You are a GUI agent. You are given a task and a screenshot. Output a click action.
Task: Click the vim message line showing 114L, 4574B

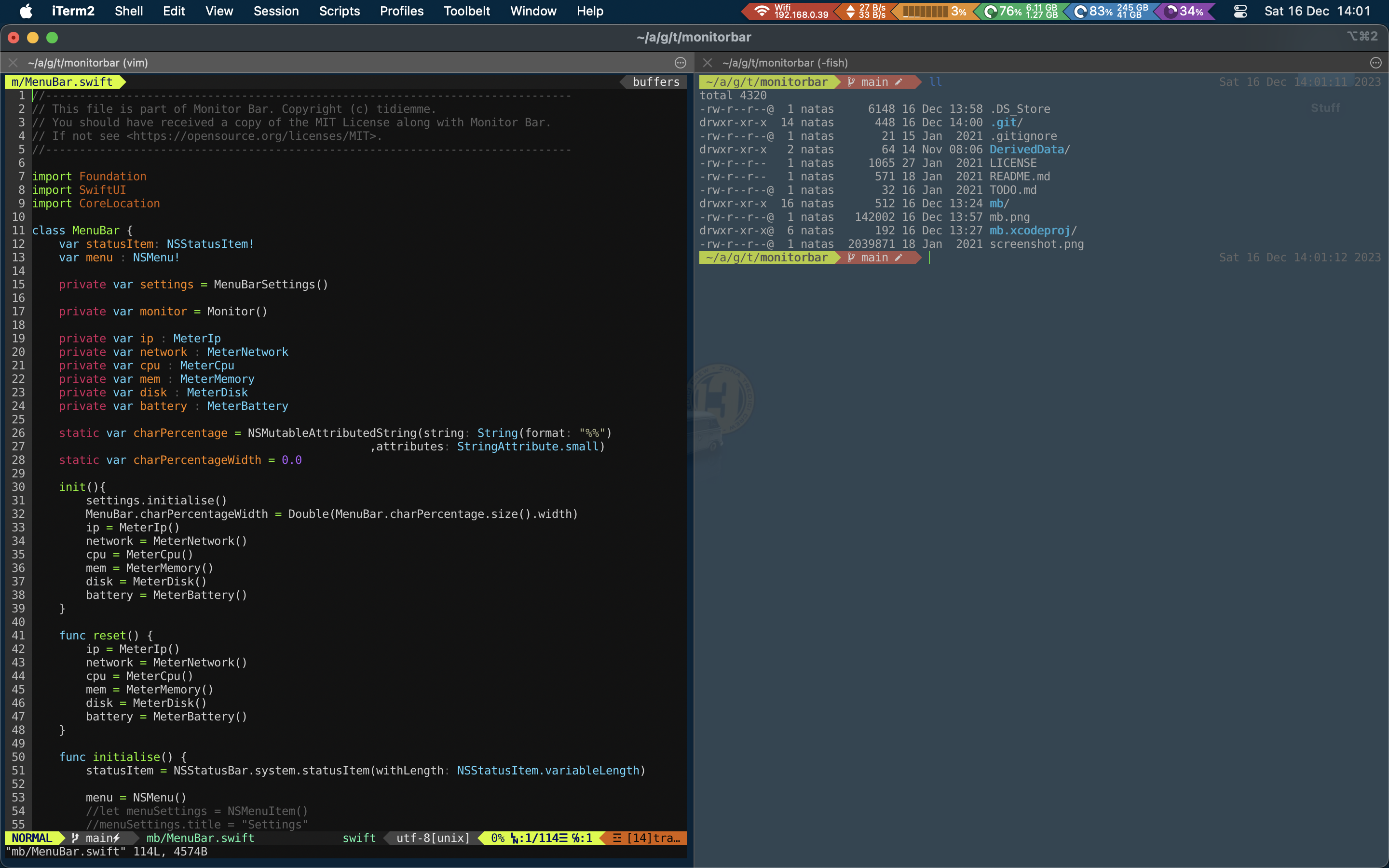[x=107, y=851]
